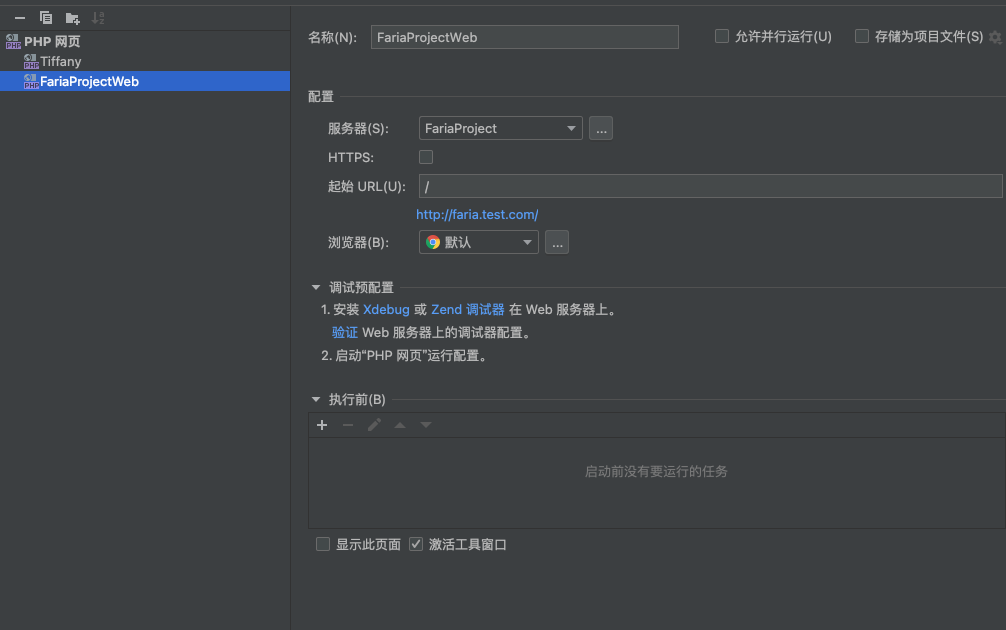Edit the 起始 URL input field
Image resolution: width=1006 pixels, height=630 pixels.
point(710,186)
